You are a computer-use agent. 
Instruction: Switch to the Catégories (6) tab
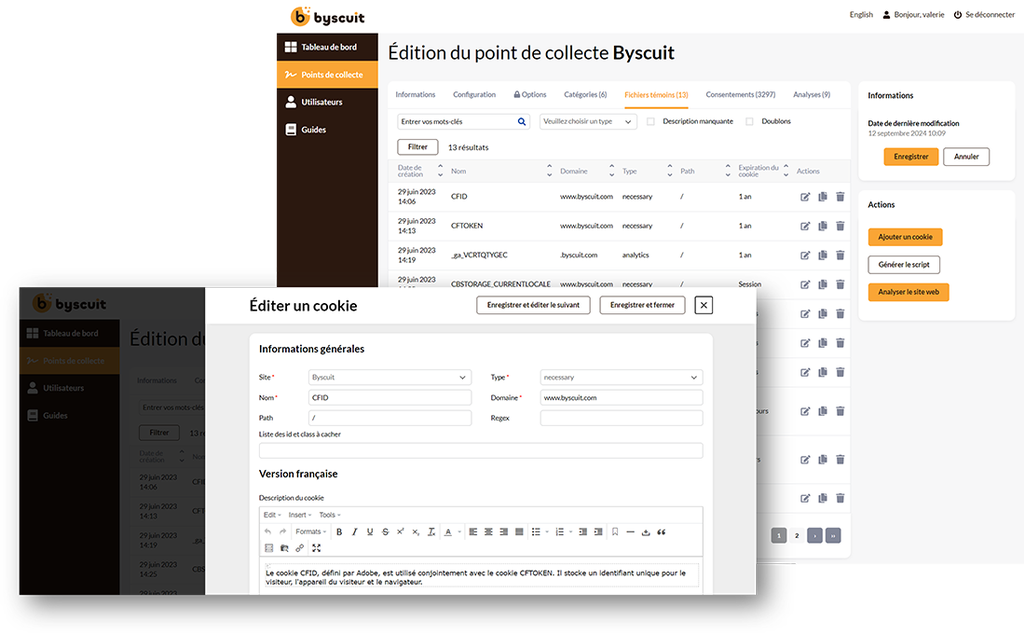pyautogui.click(x=585, y=95)
